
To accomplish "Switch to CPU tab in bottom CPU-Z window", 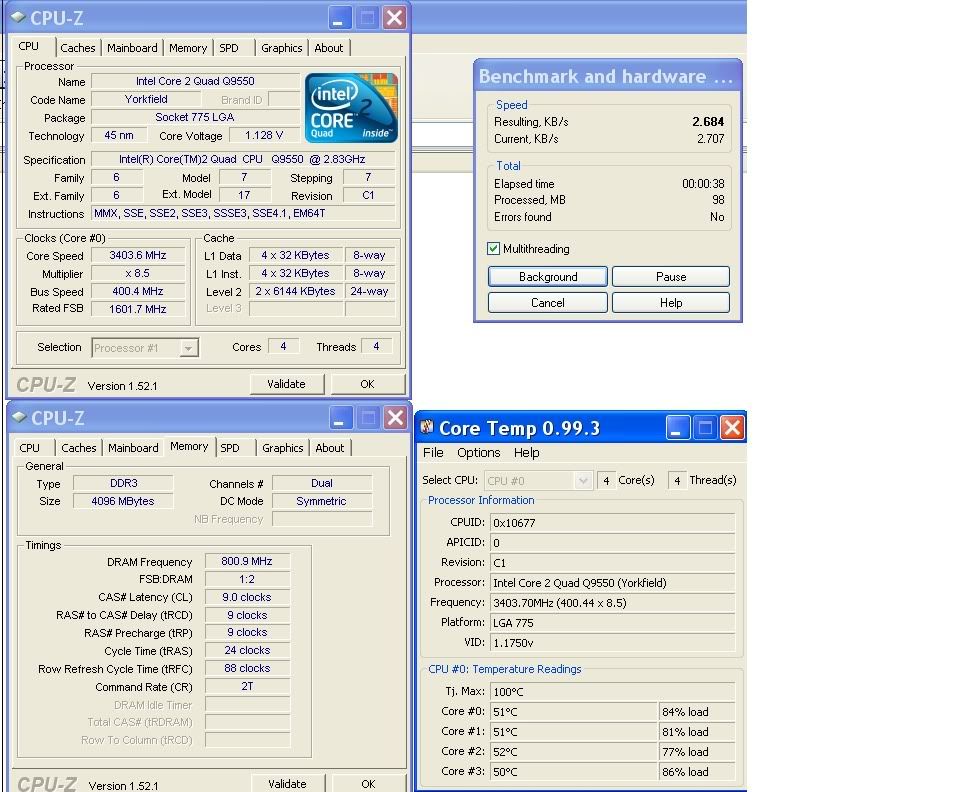I will point(29,448).
